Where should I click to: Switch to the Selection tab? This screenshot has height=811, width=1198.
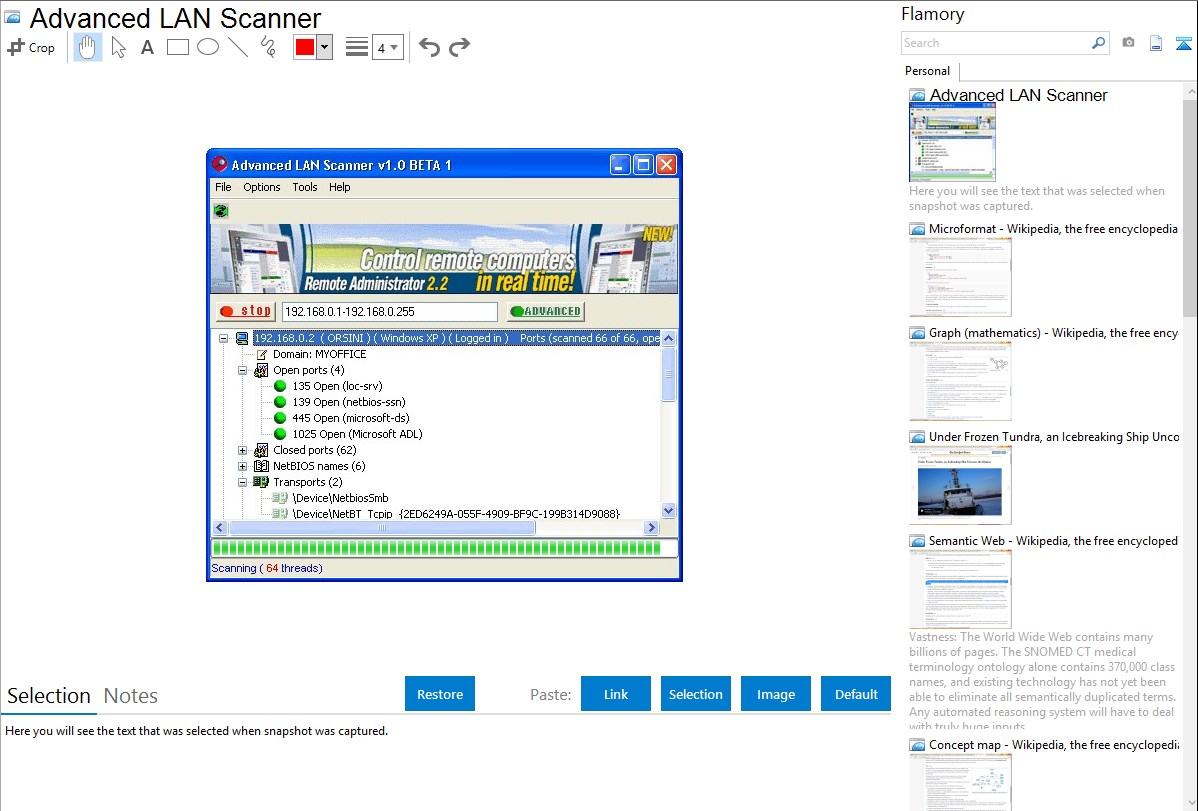pyautogui.click(x=49, y=696)
